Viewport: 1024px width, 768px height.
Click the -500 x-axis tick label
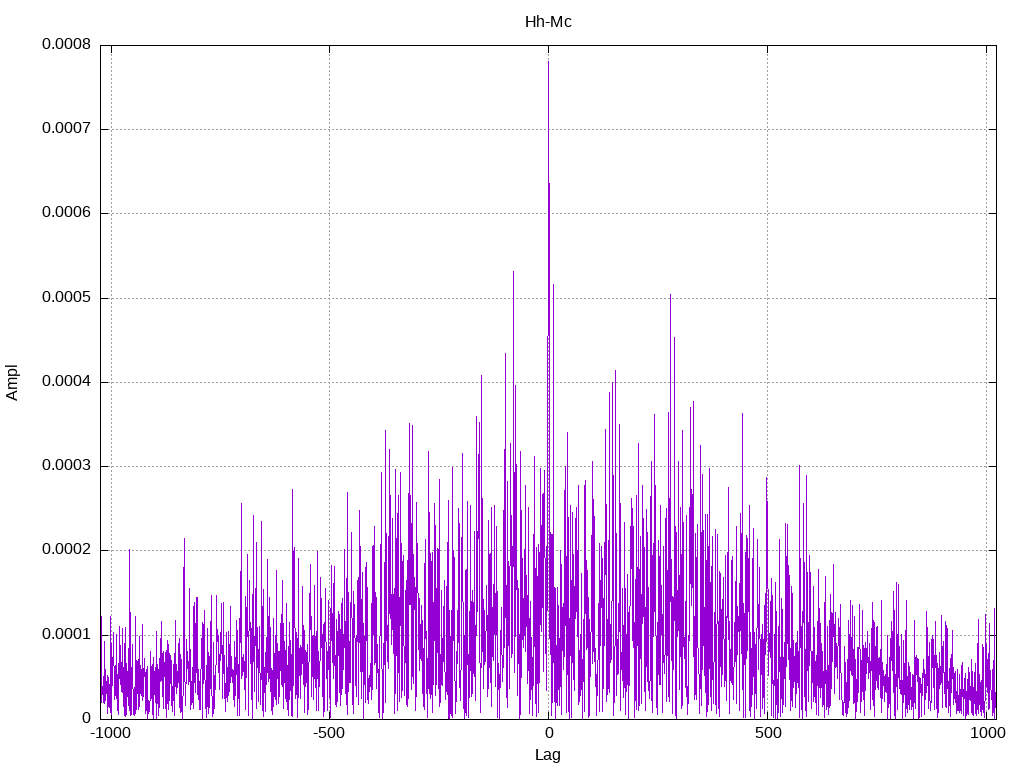click(x=328, y=733)
